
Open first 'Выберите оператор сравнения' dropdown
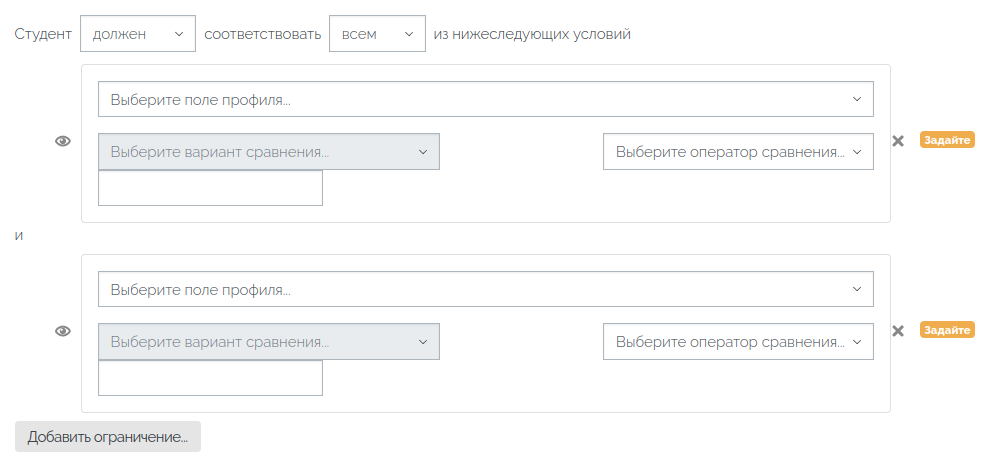[x=738, y=151]
